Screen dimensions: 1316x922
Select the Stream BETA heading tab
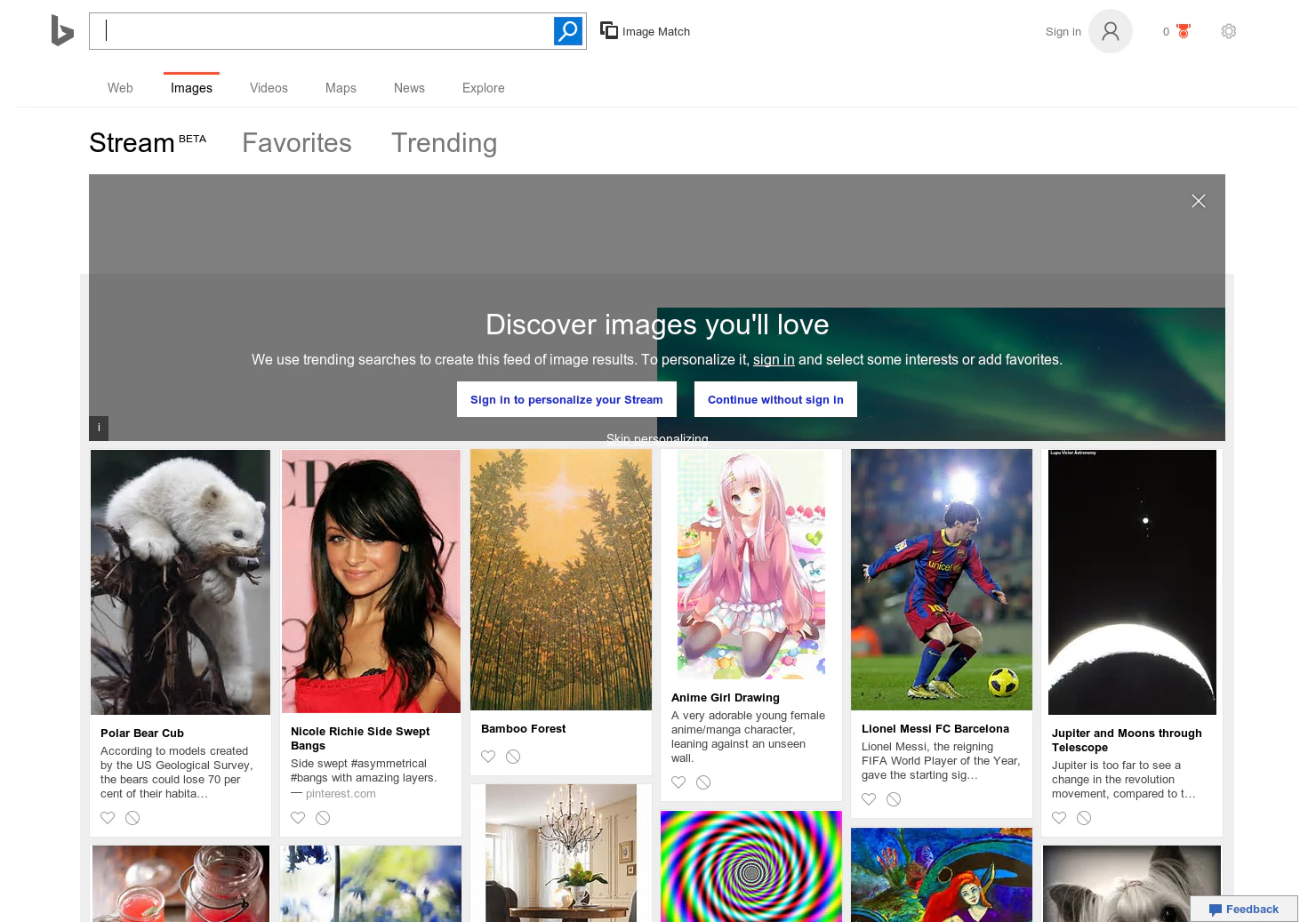(148, 143)
